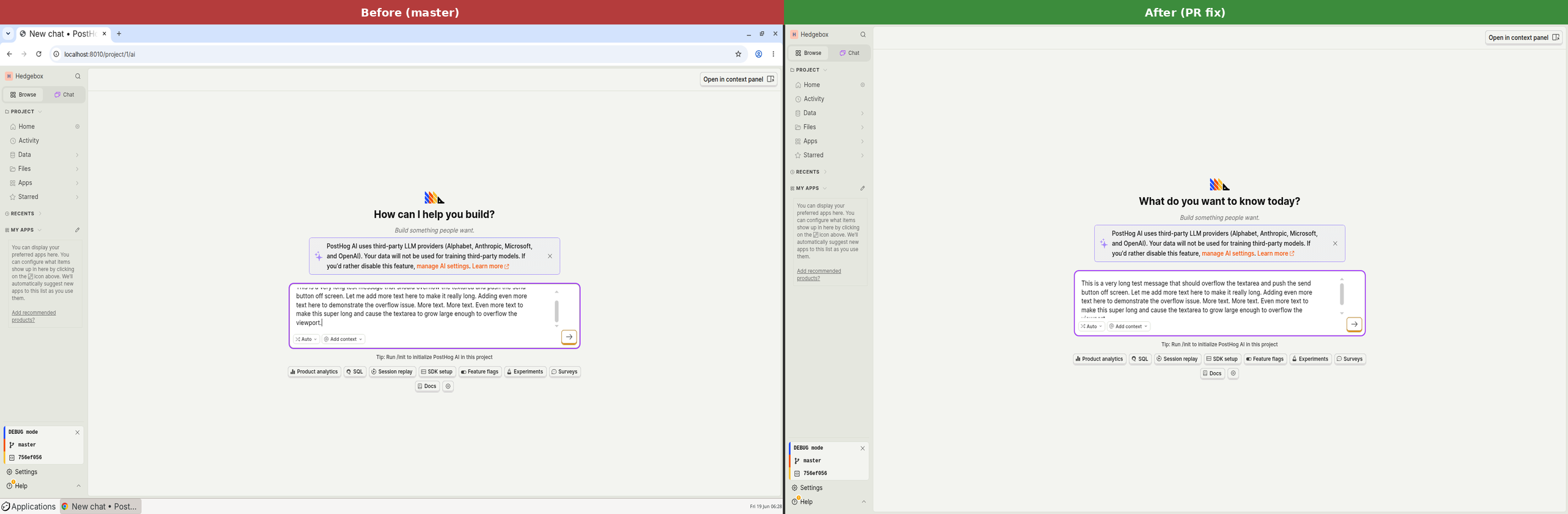Open the browser profile icon
The height and width of the screenshot is (514, 1568).
[x=758, y=54]
